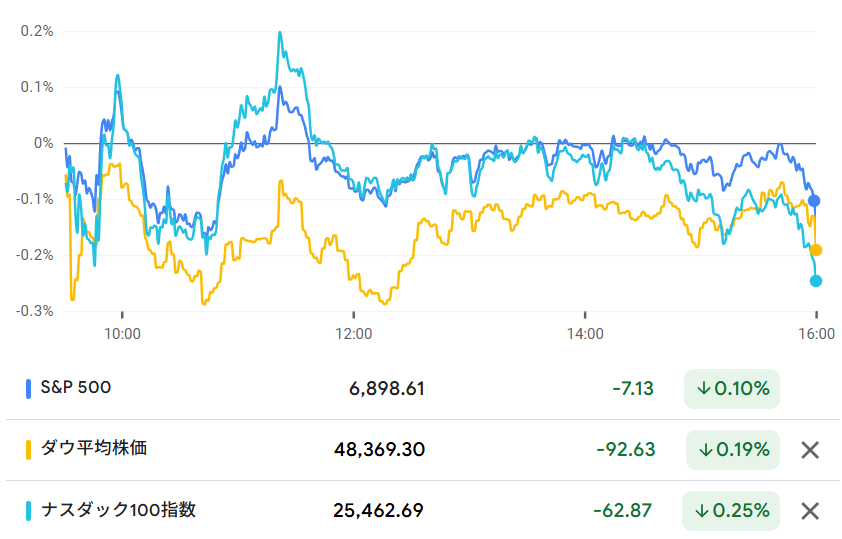Click the cyan Nasdaq chart endpoint dot
This screenshot has width=842, height=539.
[x=816, y=281]
